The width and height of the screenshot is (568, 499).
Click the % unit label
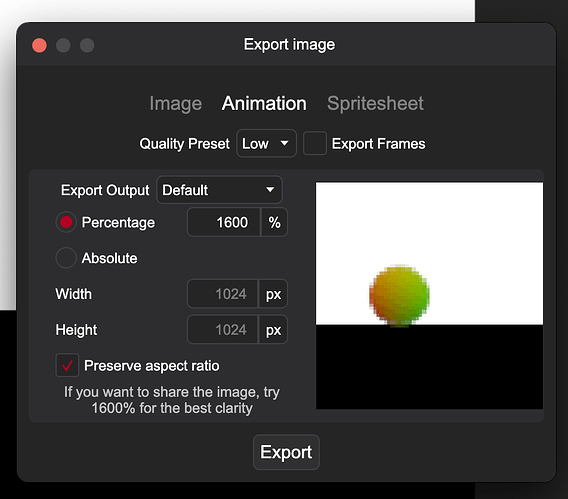274,222
